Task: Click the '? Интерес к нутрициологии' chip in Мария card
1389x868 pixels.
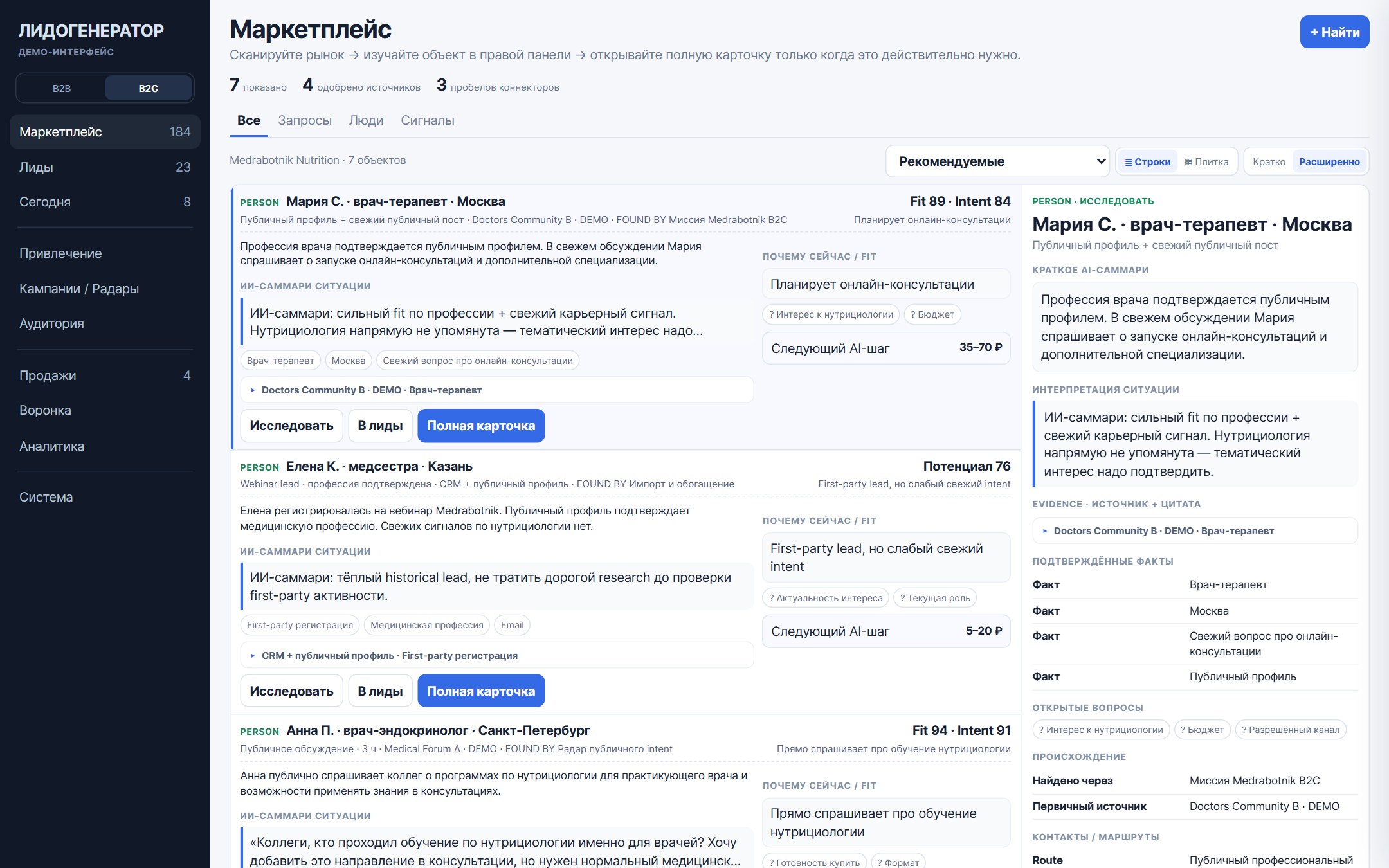Action: 831,314
